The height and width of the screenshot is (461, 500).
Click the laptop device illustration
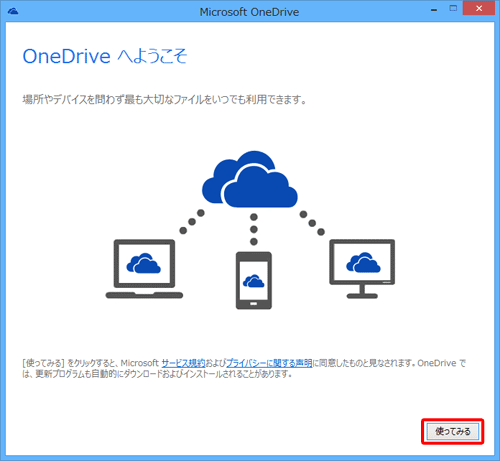tap(144, 269)
